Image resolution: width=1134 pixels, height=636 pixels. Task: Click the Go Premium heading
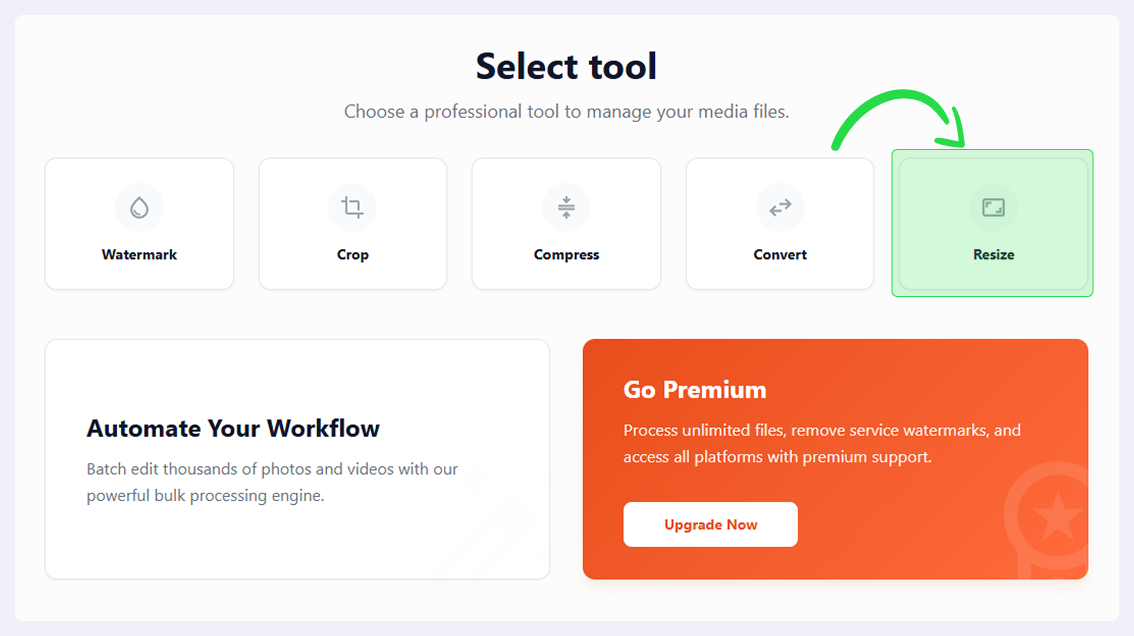click(694, 390)
